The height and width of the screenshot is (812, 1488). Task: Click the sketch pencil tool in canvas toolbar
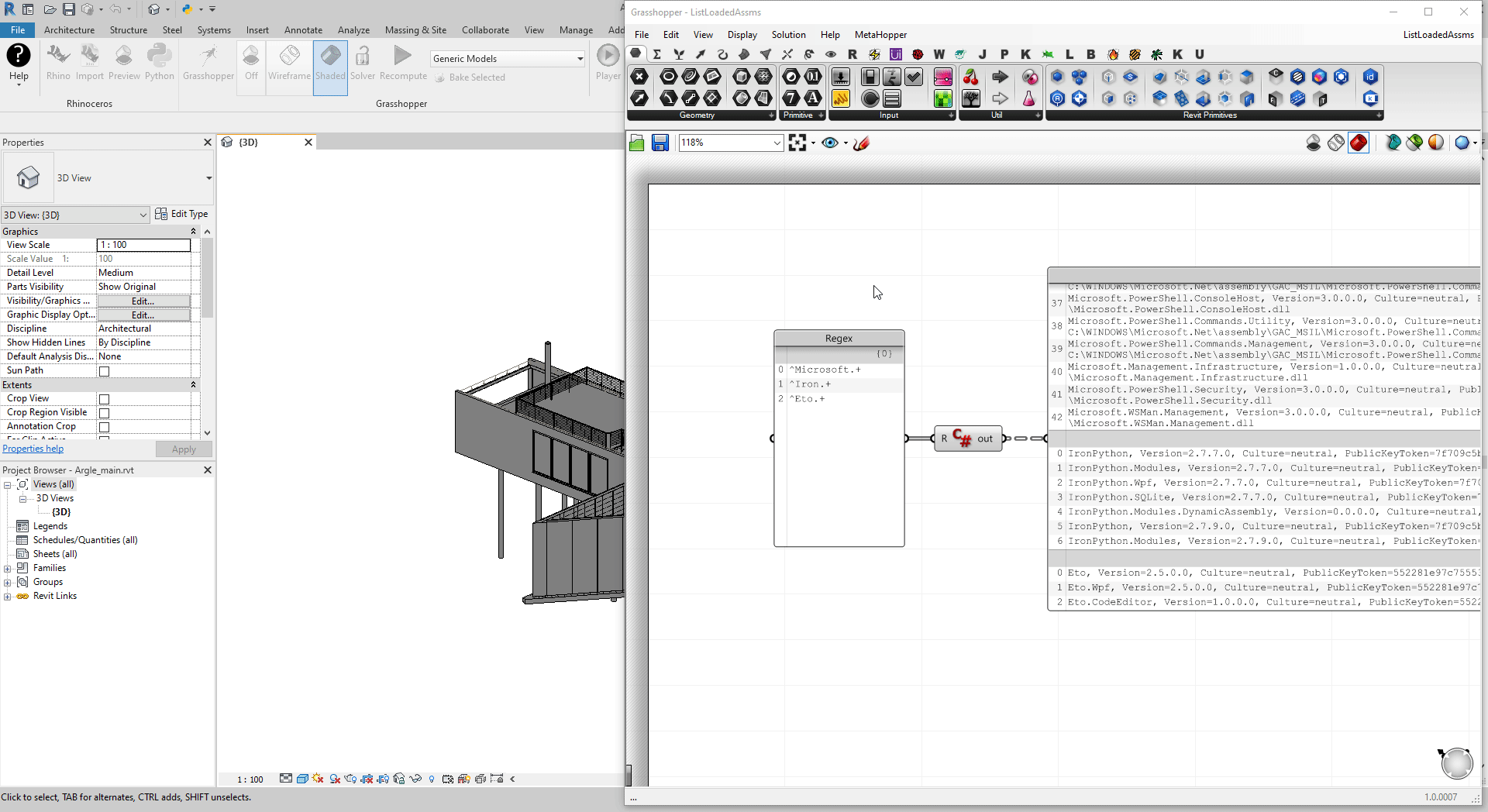click(861, 143)
